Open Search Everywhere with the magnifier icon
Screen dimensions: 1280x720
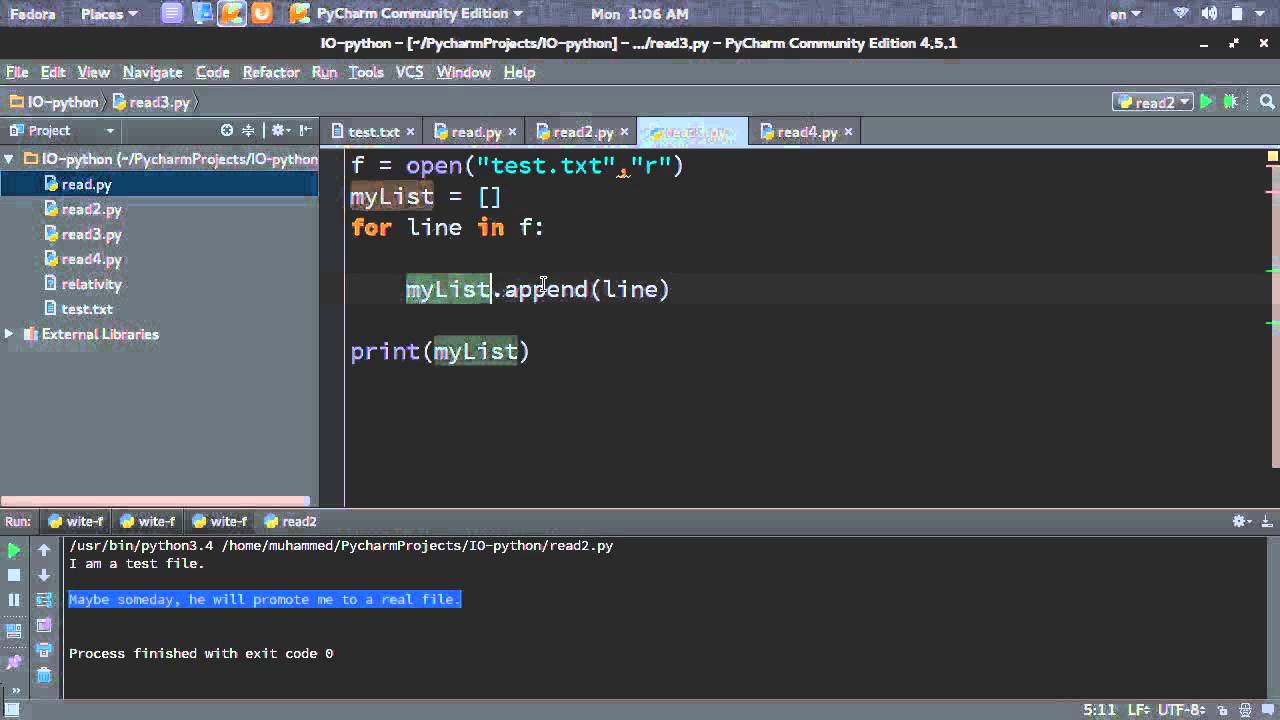click(1265, 102)
